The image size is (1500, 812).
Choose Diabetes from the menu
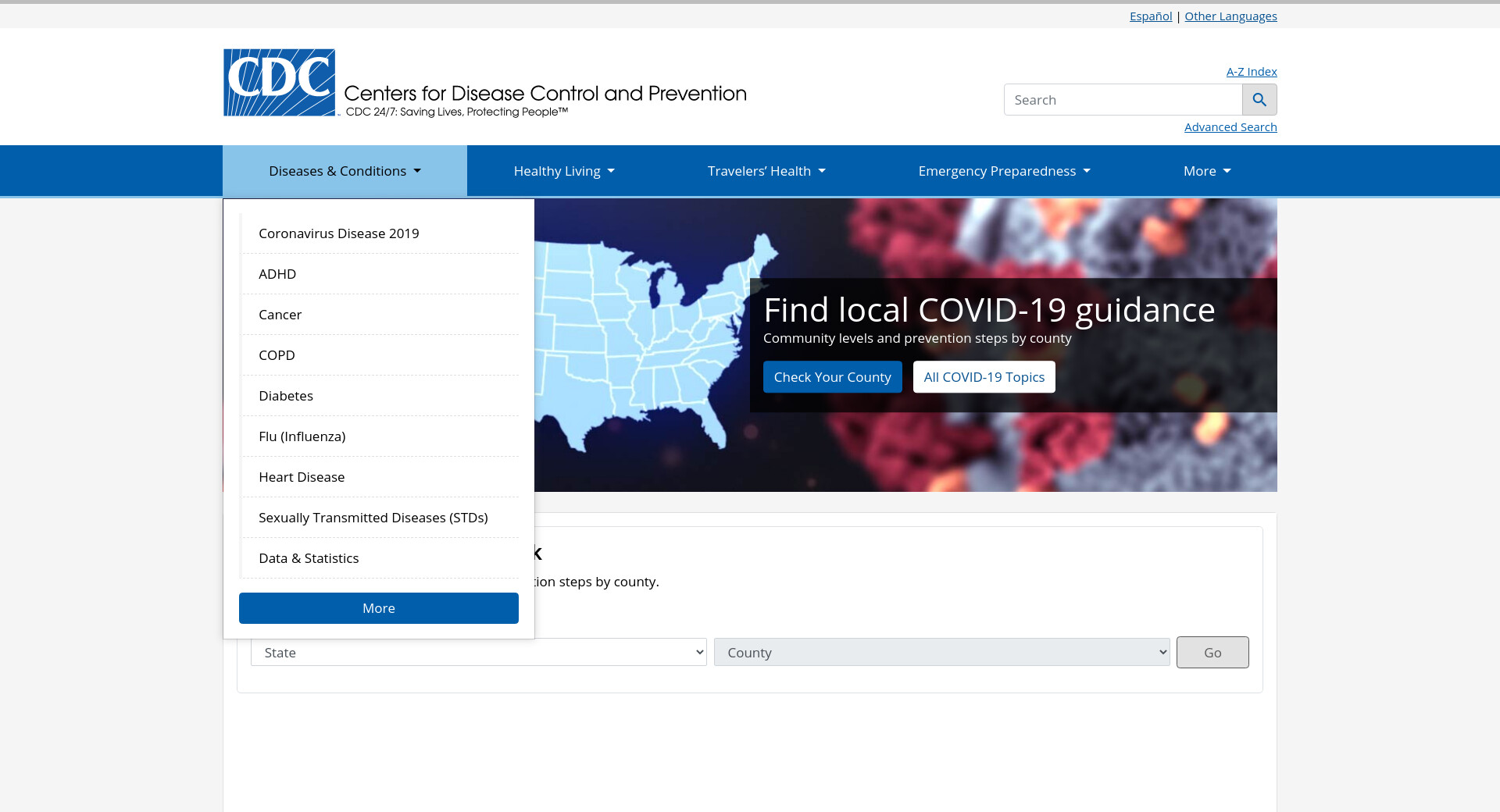(x=286, y=396)
